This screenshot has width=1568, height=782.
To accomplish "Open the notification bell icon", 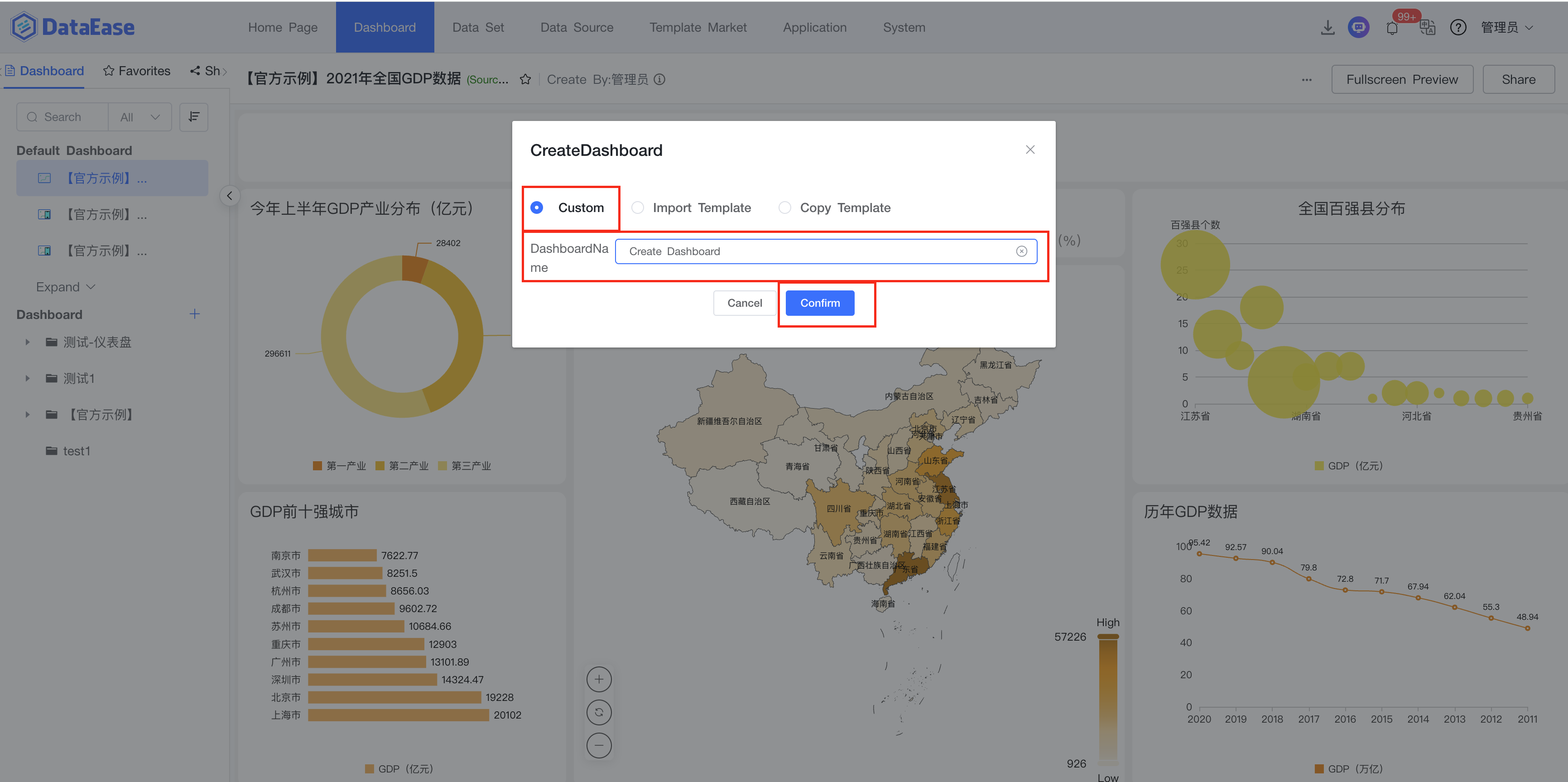I will point(1391,28).
